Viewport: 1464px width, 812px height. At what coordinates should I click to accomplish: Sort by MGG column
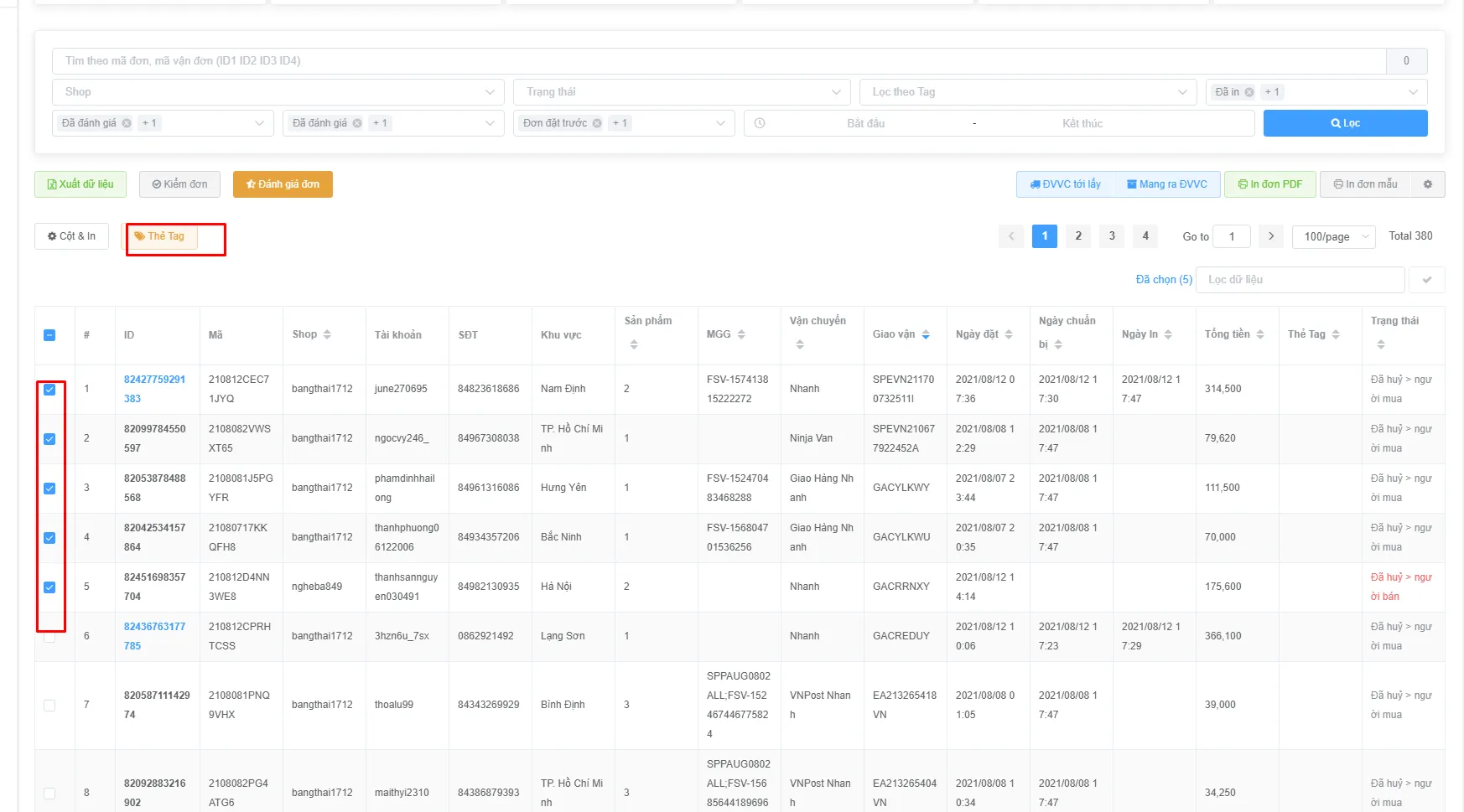741,334
